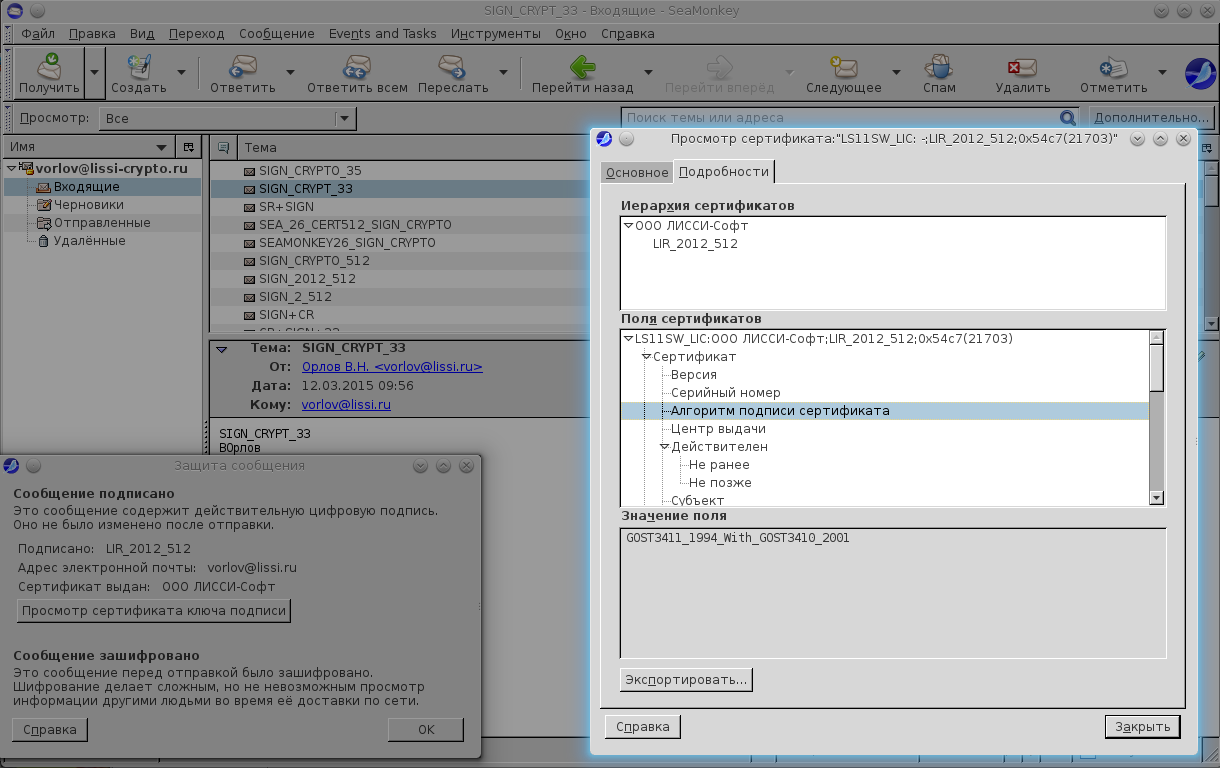Click the thread column icon in message list
This screenshot has width=1220, height=768.
(224, 147)
